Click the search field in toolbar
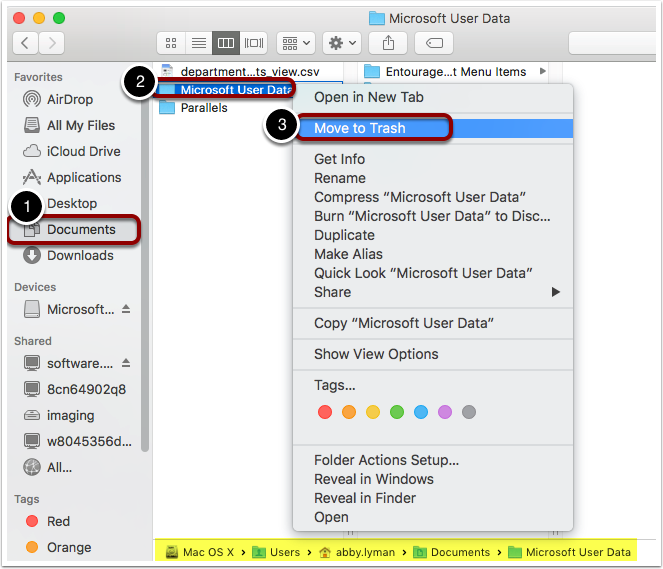663x569 pixels. (x=612, y=43)
